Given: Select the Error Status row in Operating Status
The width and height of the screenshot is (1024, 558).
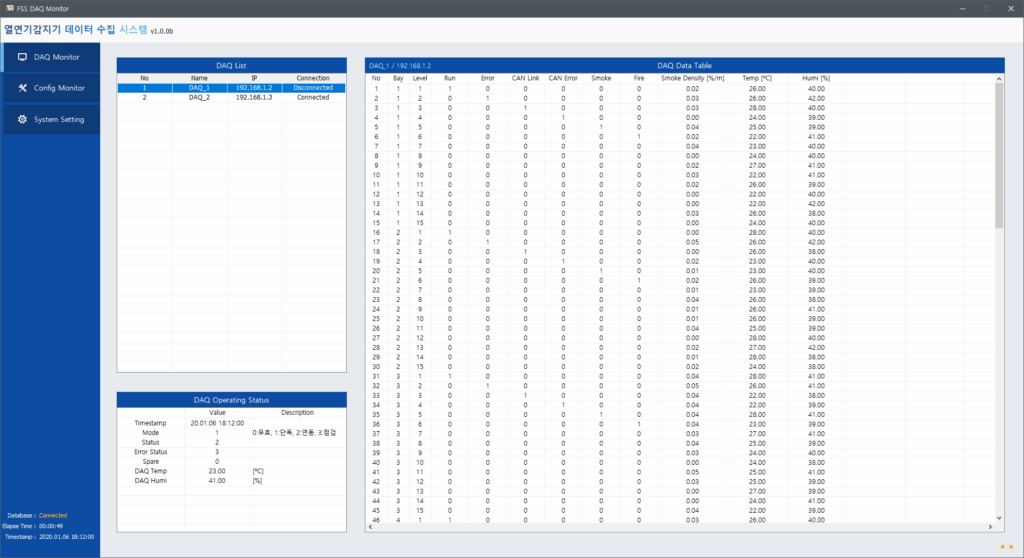Looking at the screenshot, I should [x=152, y=451].
